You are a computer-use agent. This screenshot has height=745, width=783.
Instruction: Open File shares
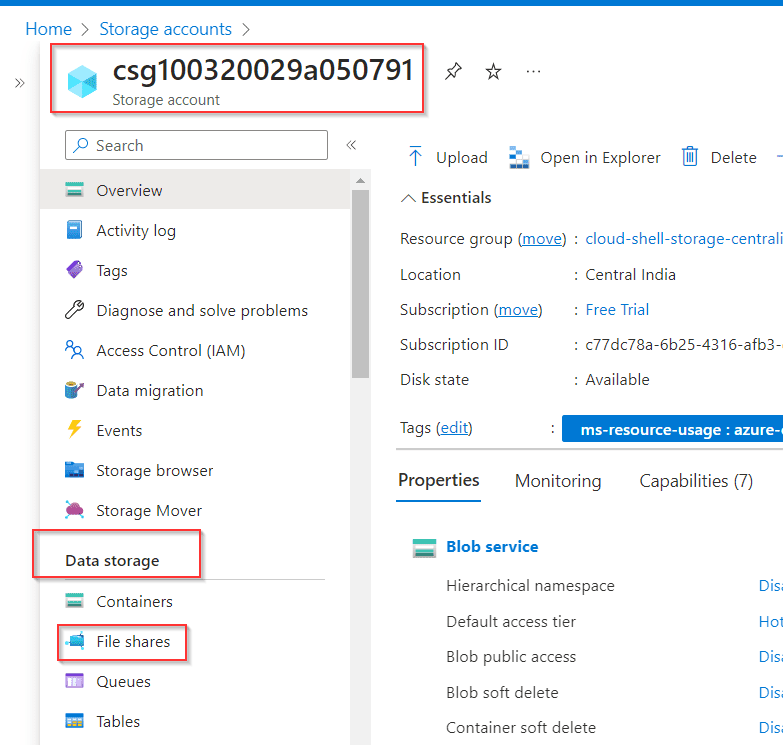[x=133, y=641]
